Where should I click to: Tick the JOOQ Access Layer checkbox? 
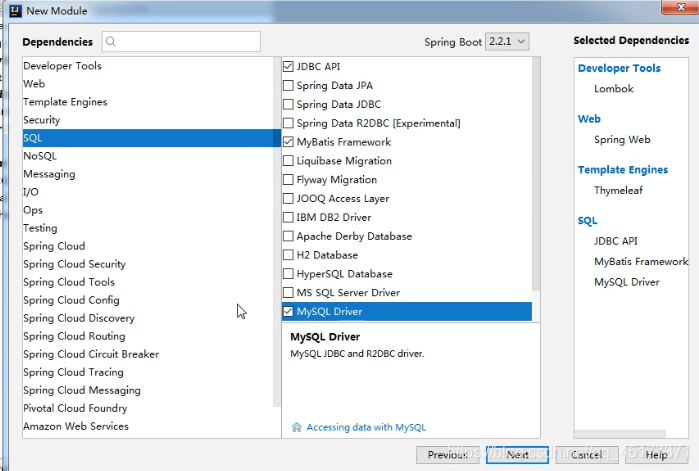point(288,198)
